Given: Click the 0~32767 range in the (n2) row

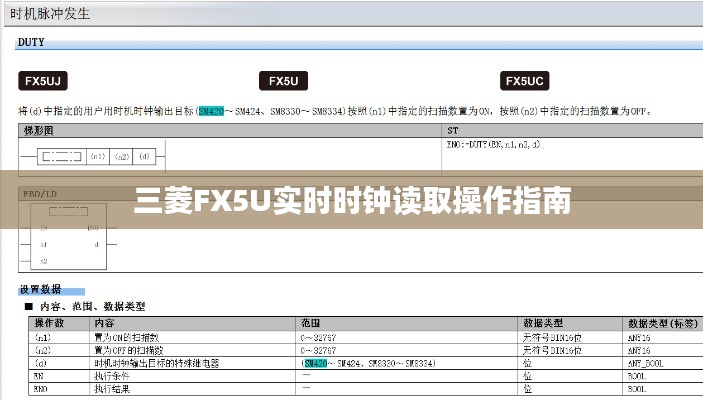Looking at the screenshot, I should click(318, 351).
